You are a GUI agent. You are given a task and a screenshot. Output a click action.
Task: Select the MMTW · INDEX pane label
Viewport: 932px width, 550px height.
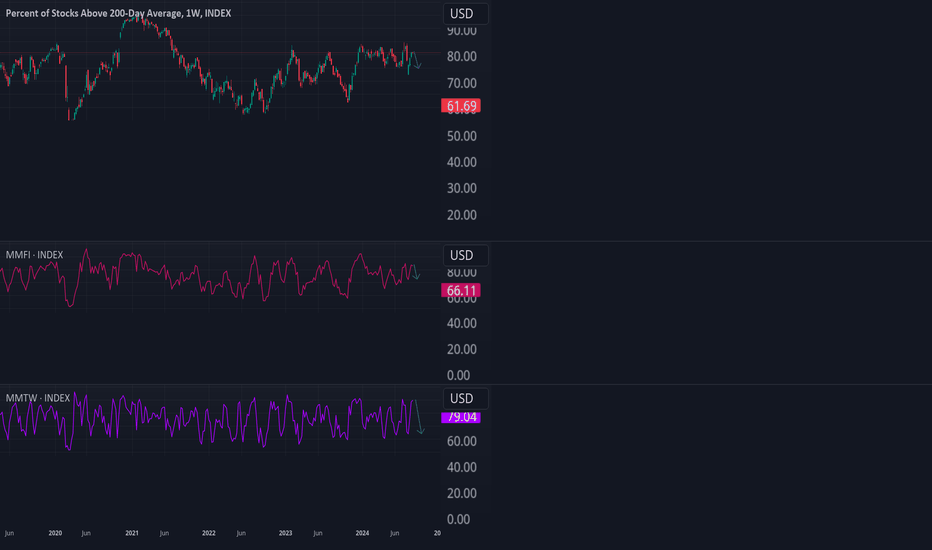(38, 398)
